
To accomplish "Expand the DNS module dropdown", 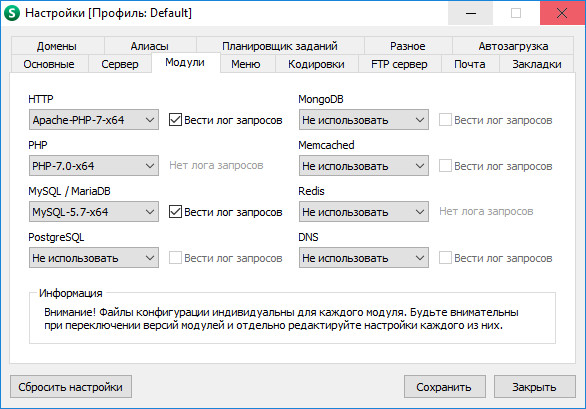I will pyautogui.click(x=364, y=258).
